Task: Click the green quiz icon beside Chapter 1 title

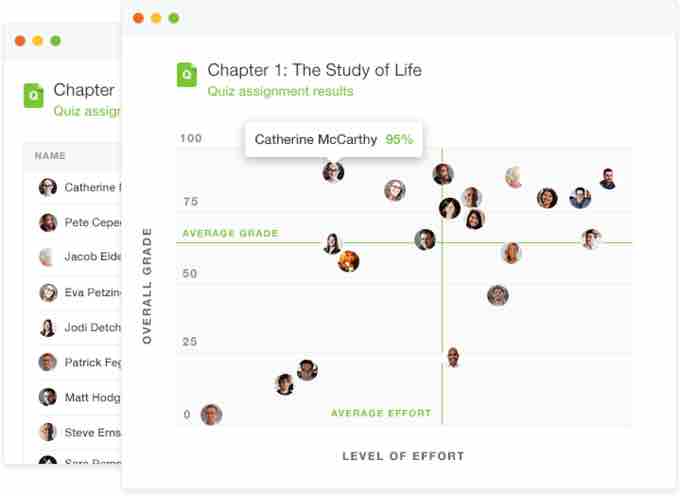Action: click(x=187, y=75)
